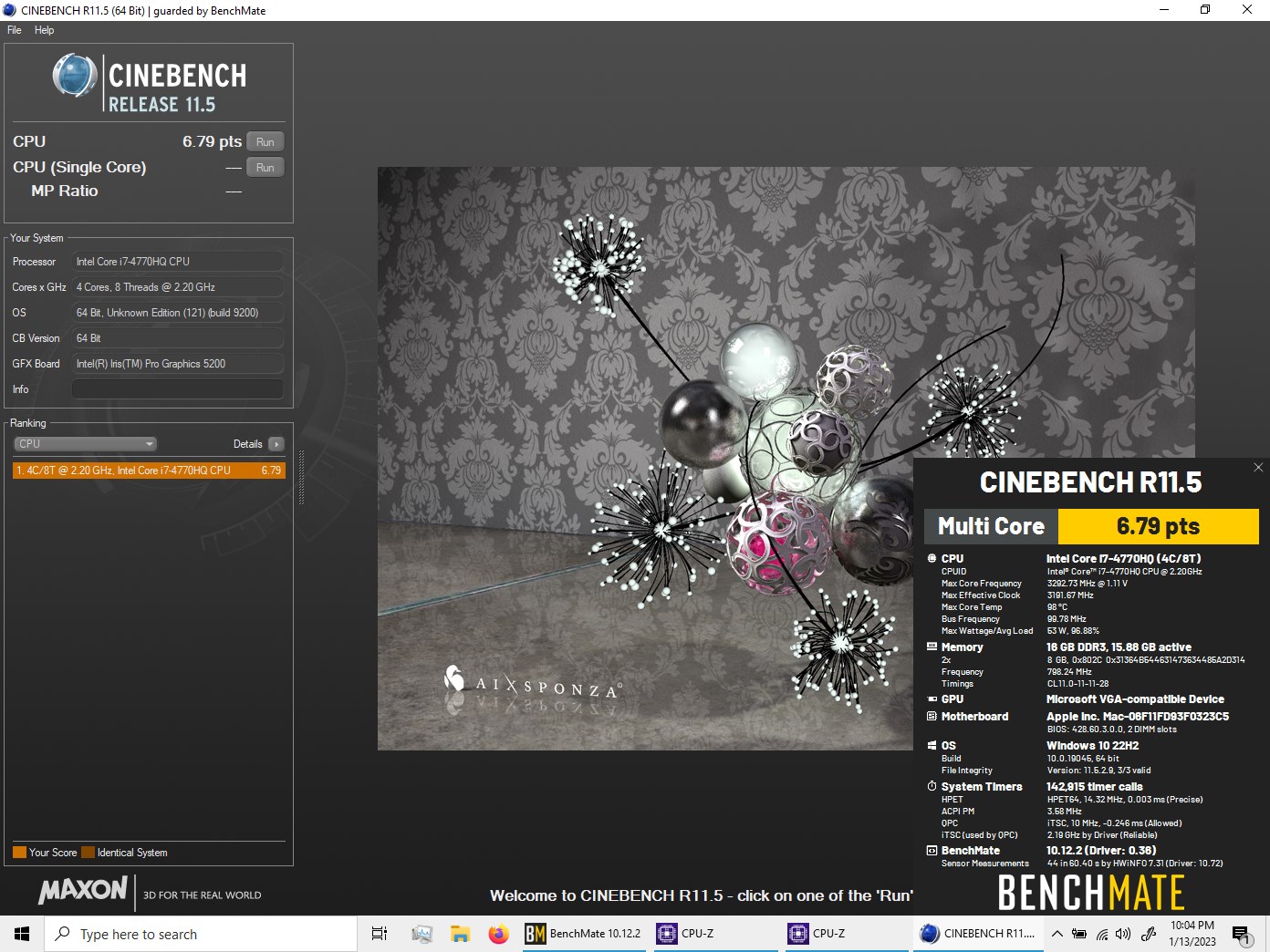
Task: Click the Cinebench logo sphere icon
Action: click(75, 75)
